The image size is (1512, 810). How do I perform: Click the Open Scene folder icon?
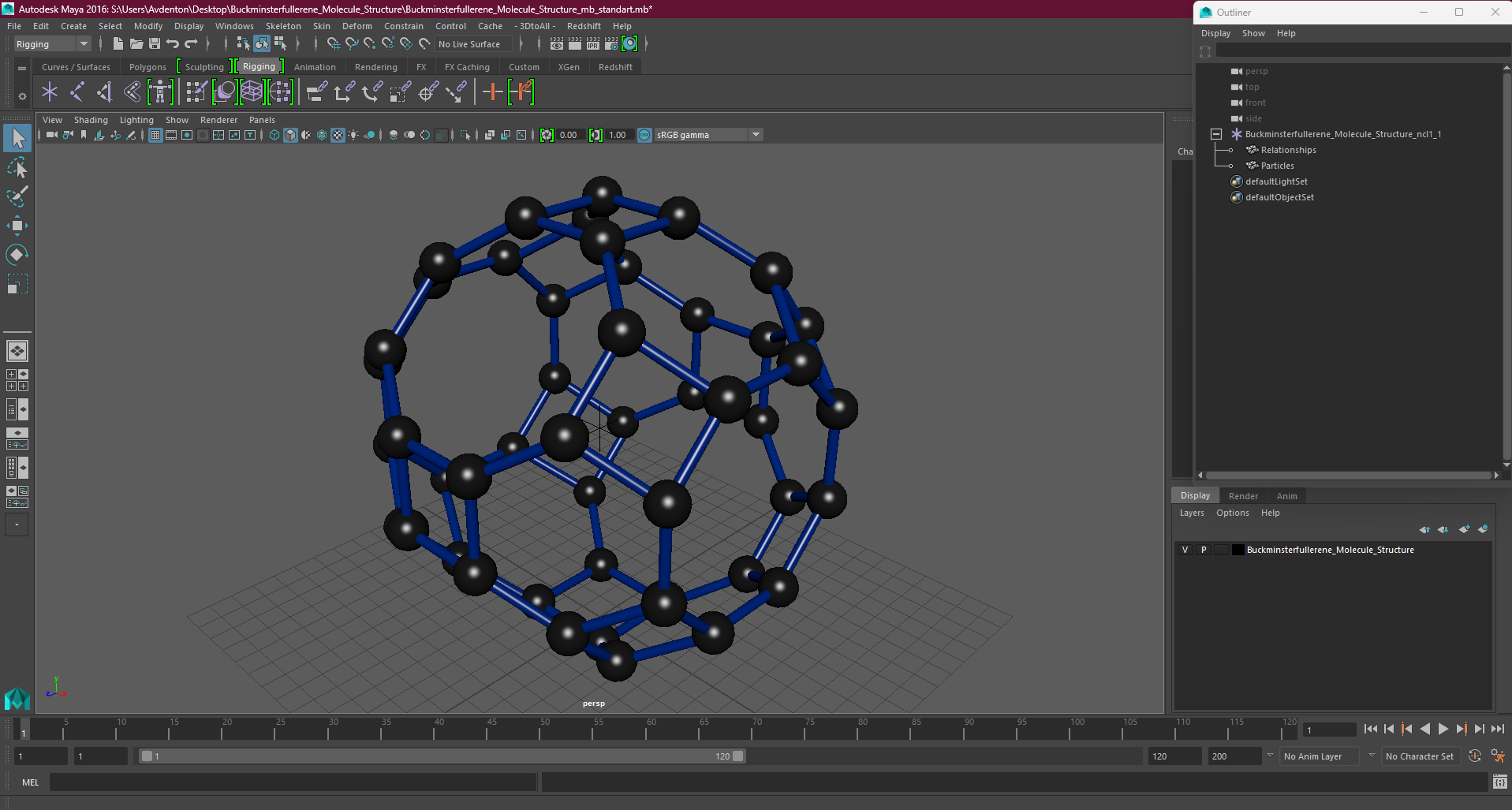(x=136, y=44)
